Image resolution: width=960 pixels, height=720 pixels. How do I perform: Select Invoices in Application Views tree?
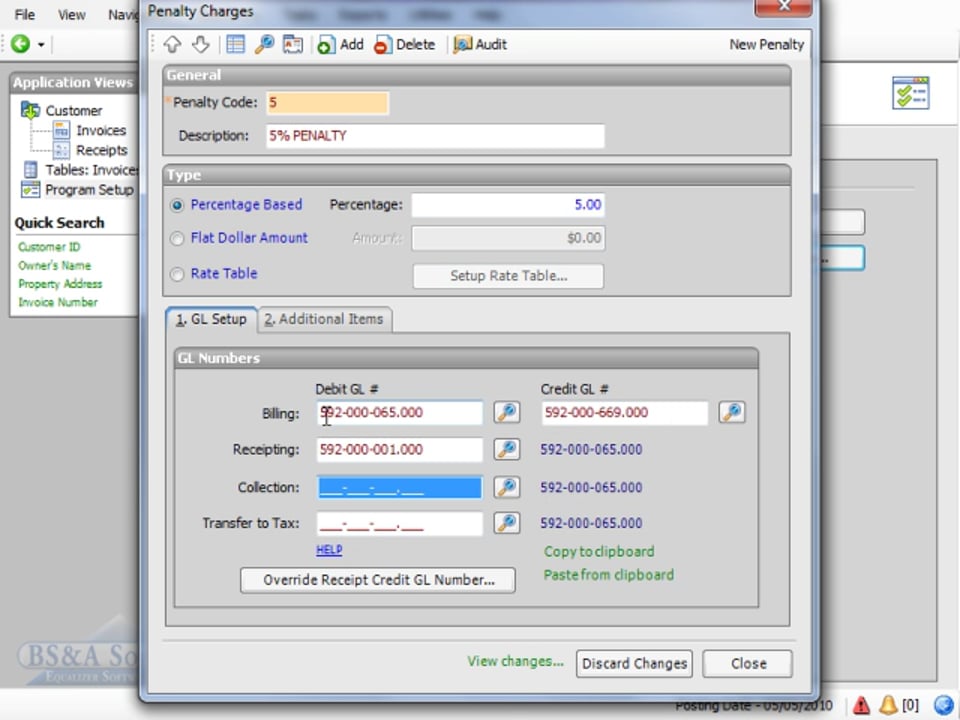coord(100,130)
